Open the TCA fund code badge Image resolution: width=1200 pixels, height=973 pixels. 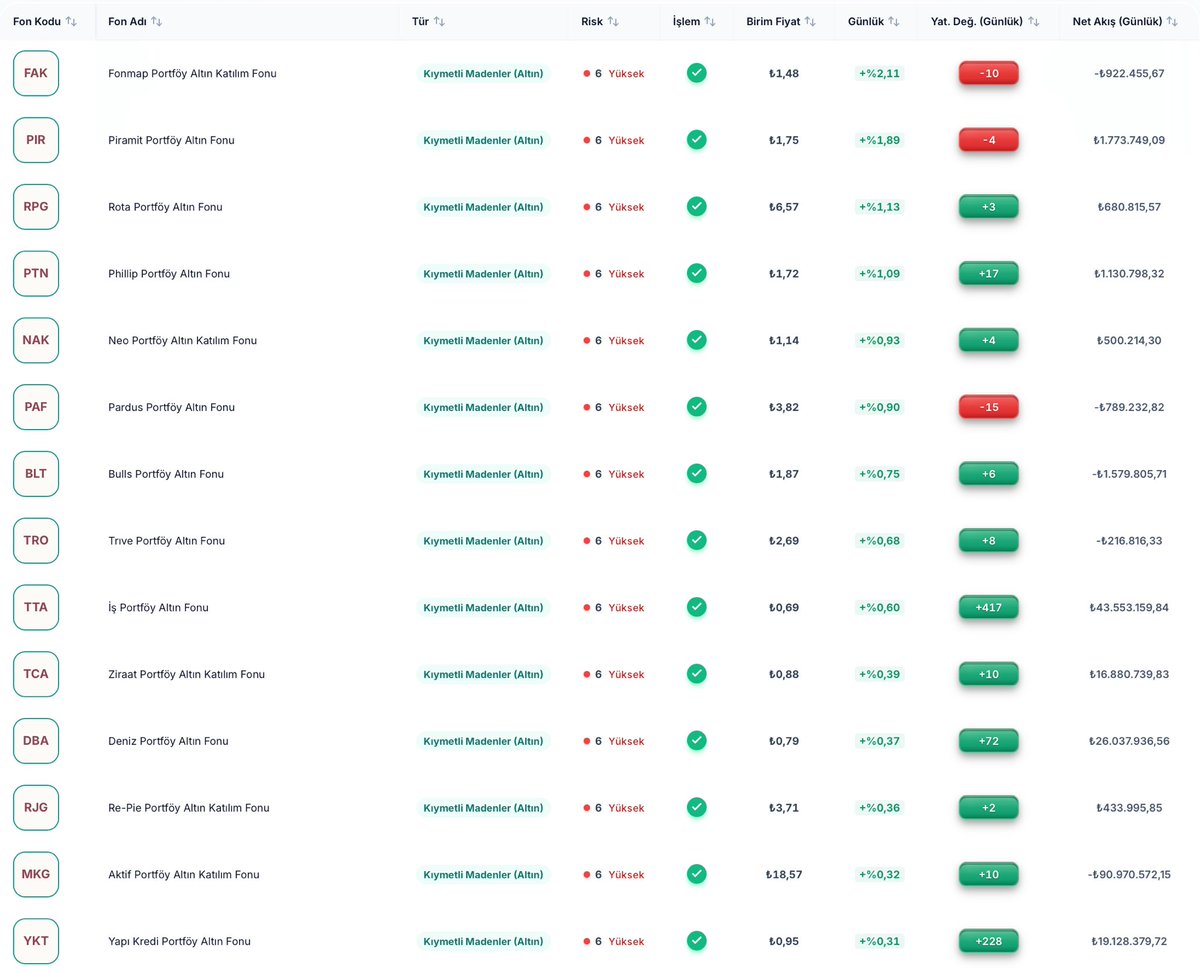[x=36, y=674]
